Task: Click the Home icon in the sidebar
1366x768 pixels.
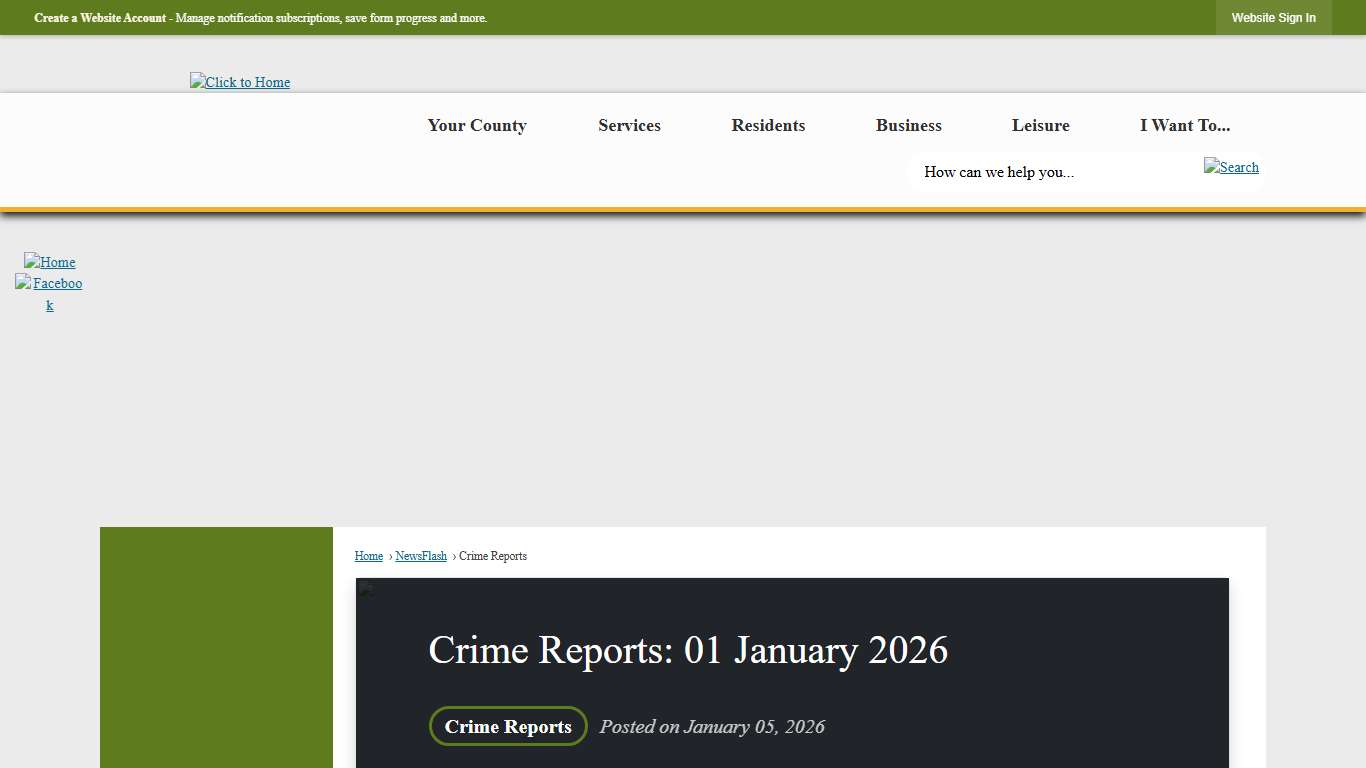Action: pyautogui.click(x=49, y=262)
